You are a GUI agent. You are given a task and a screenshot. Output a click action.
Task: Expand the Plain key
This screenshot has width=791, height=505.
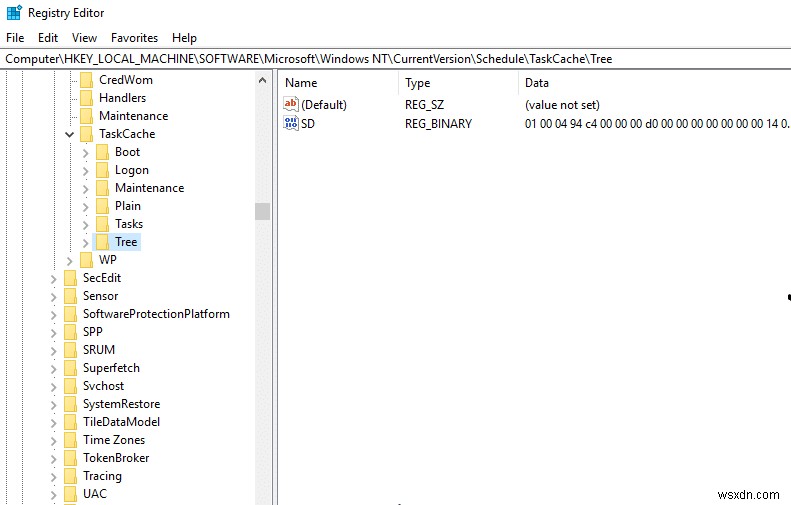click(x=85, y=207)
